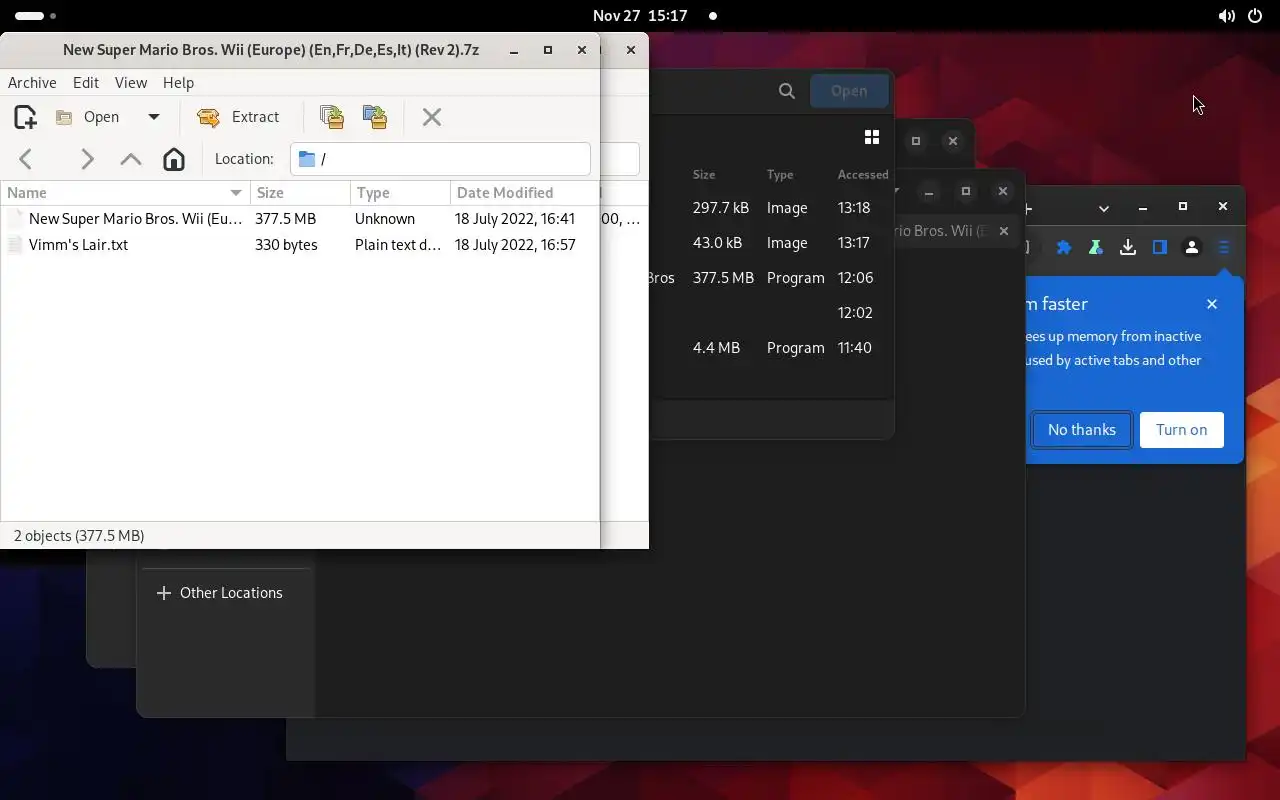The image size is (1280, 800).
Task: Select the 297.7 kB Image file row in chooser
Action: pos(770,208)
